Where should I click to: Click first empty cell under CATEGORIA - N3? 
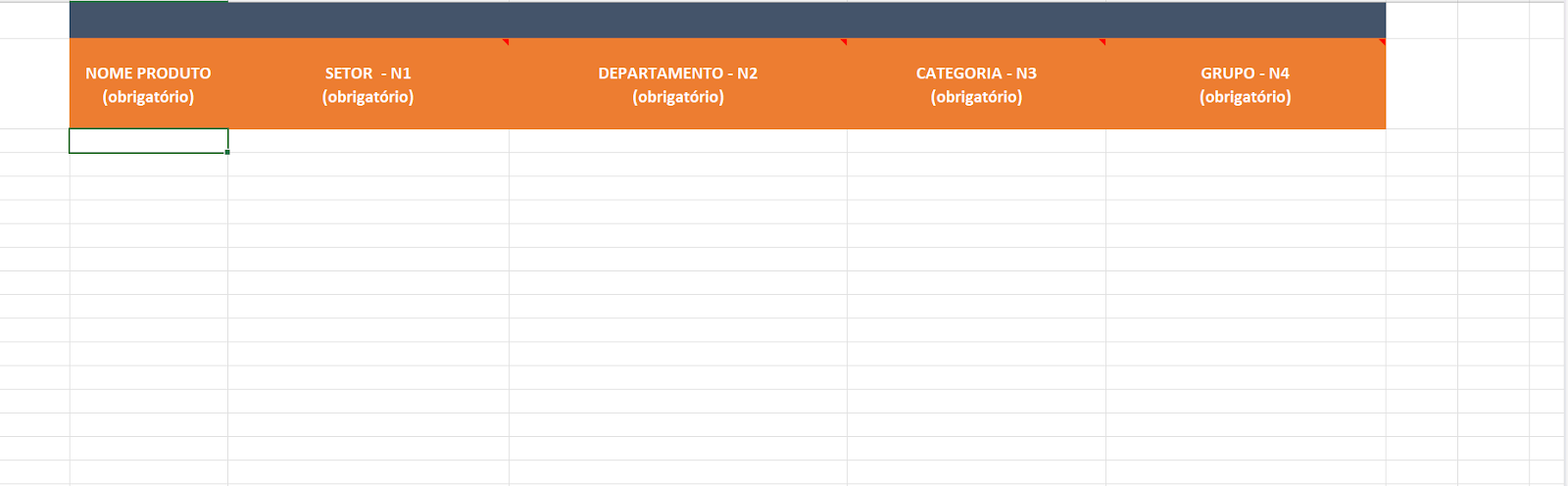tap(976, 141)
